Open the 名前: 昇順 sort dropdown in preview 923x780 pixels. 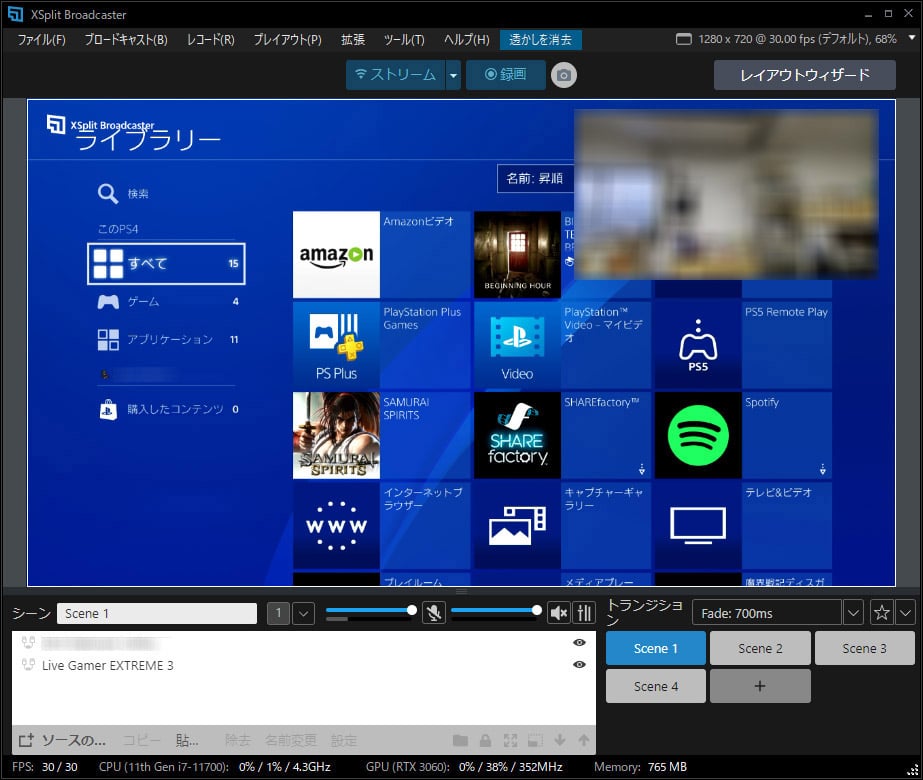534,178
